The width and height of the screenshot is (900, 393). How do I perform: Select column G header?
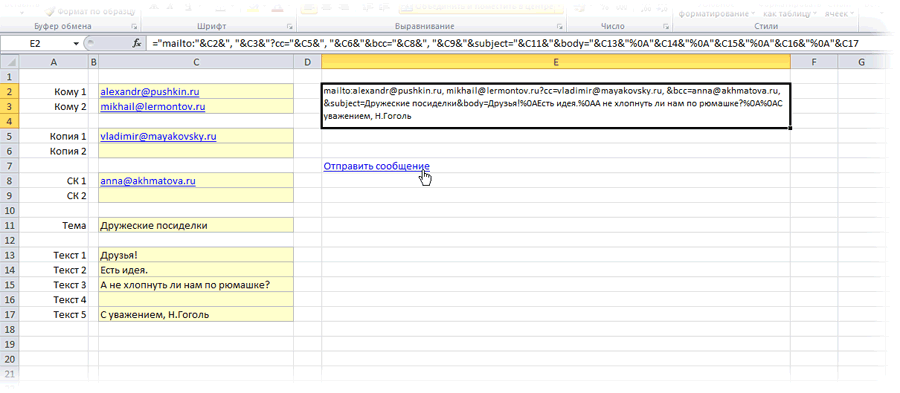click(862, 62)
